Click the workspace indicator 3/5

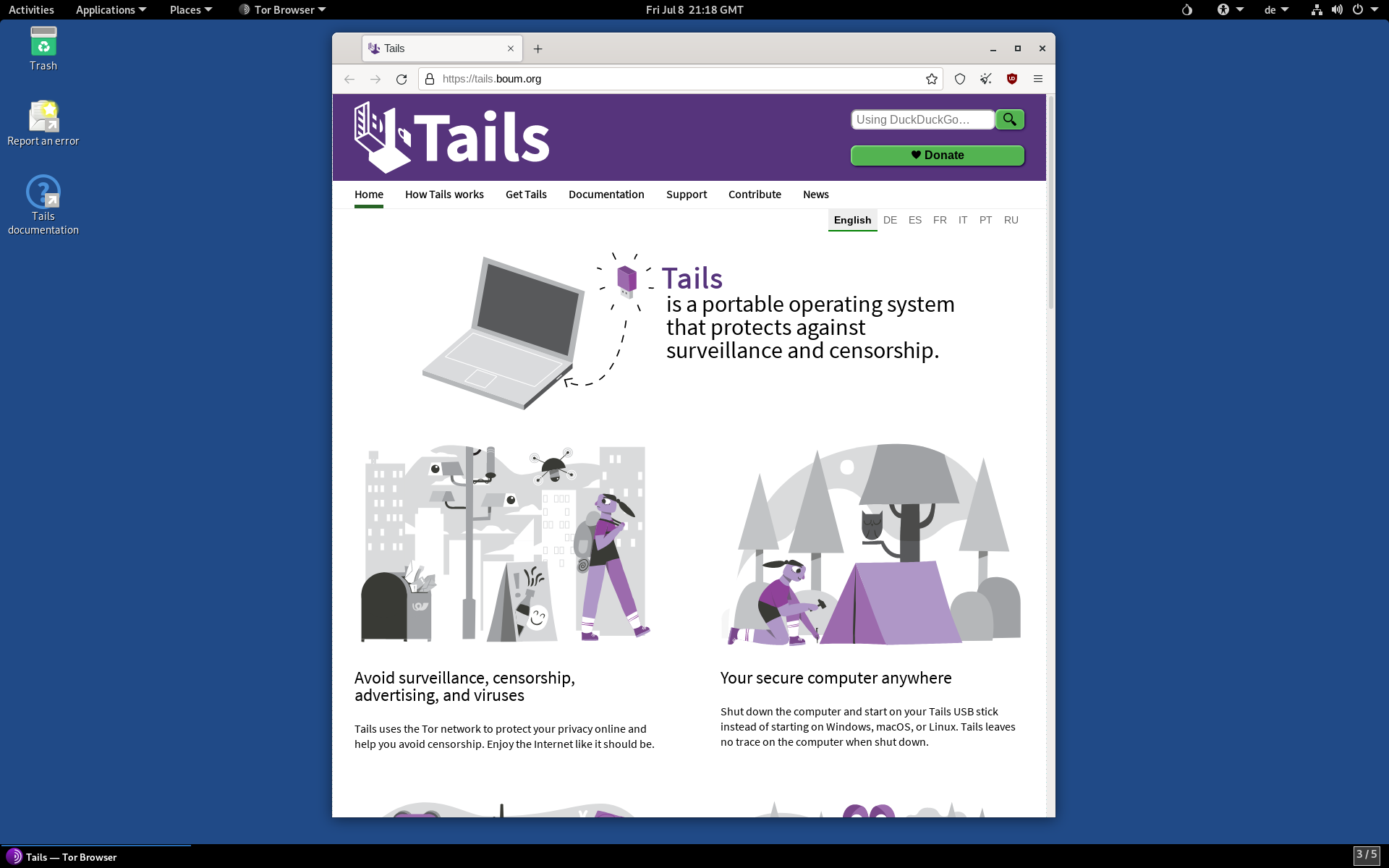point(1367,855)
